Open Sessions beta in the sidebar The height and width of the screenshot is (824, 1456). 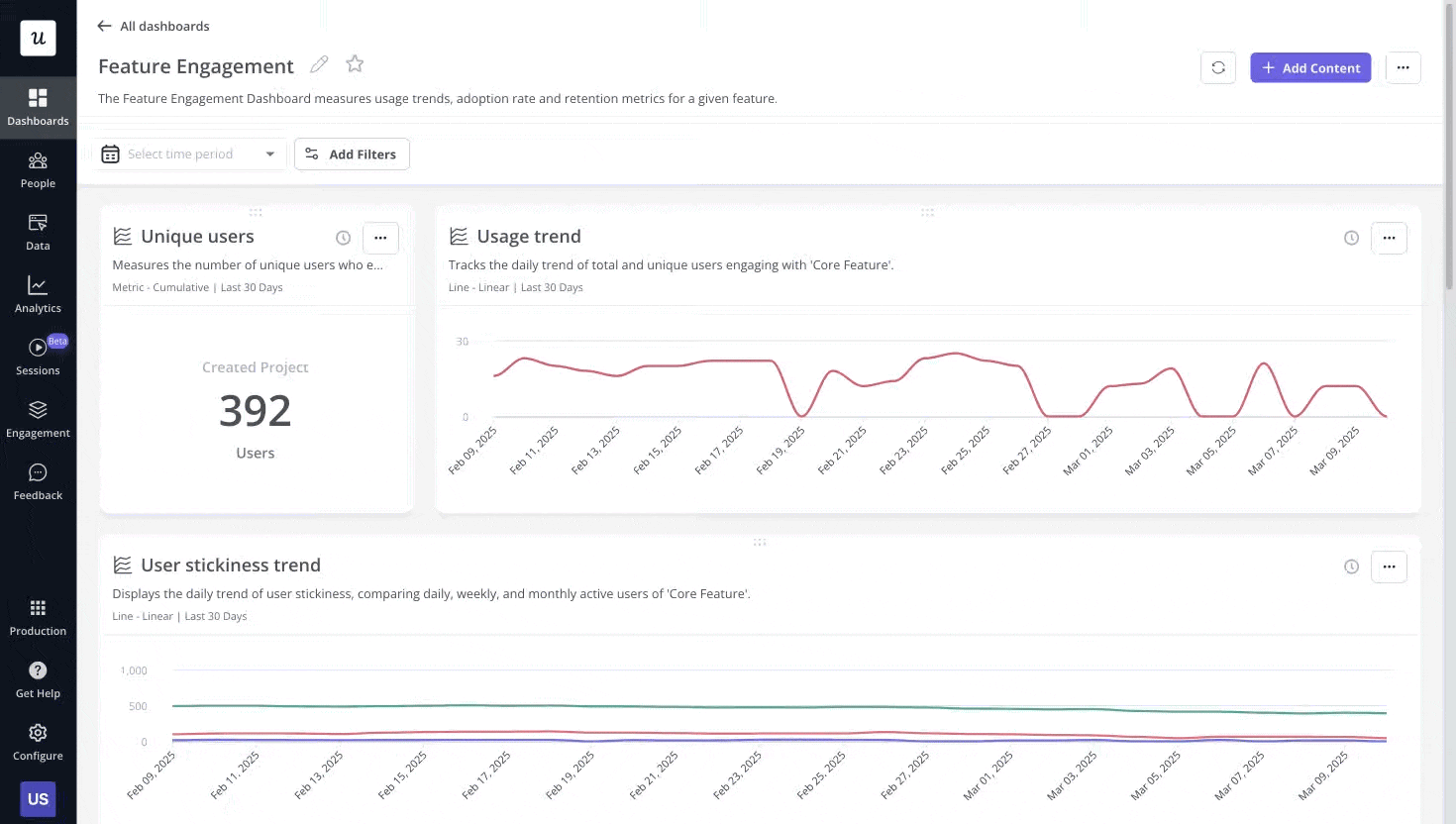[38, 357]
